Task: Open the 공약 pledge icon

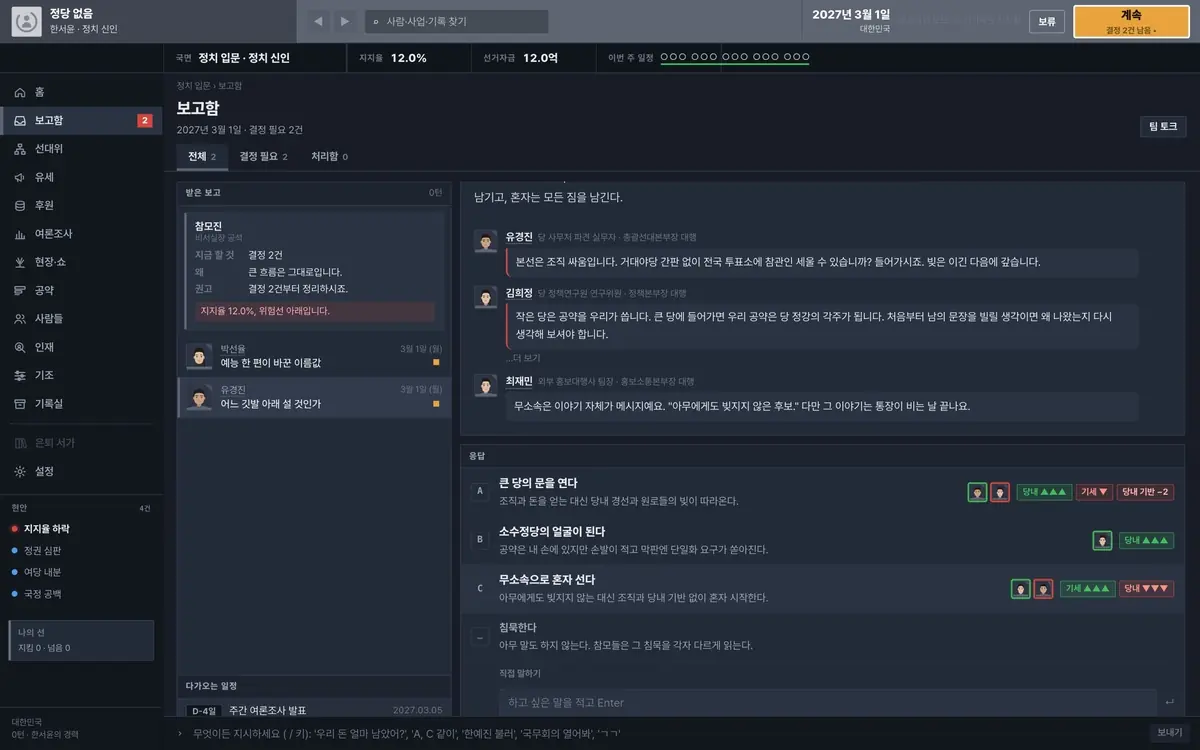Action: point(20,290)
